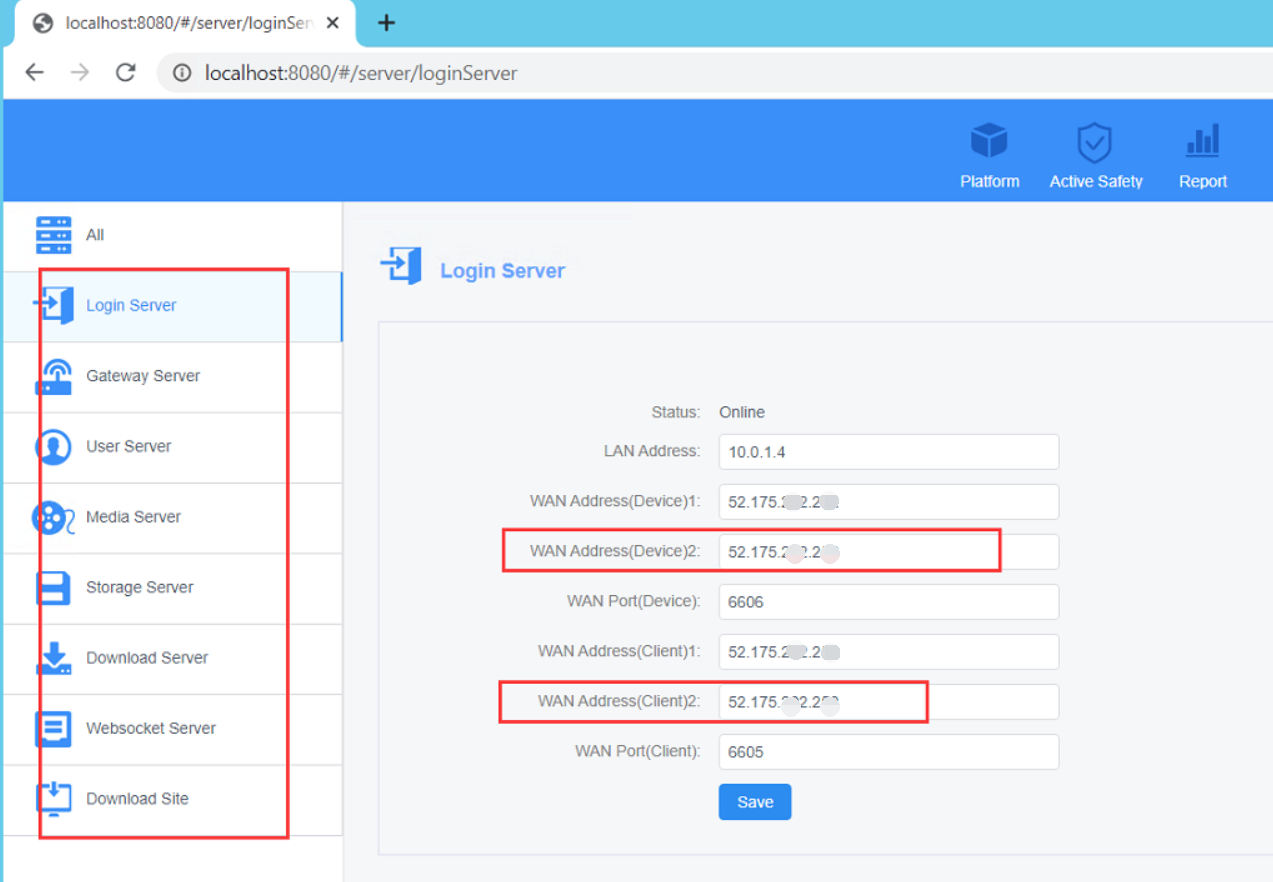Click the Download Server arrow icon
The height and width of the screenshot is (882, 1273).
click(x=54, y=658)
